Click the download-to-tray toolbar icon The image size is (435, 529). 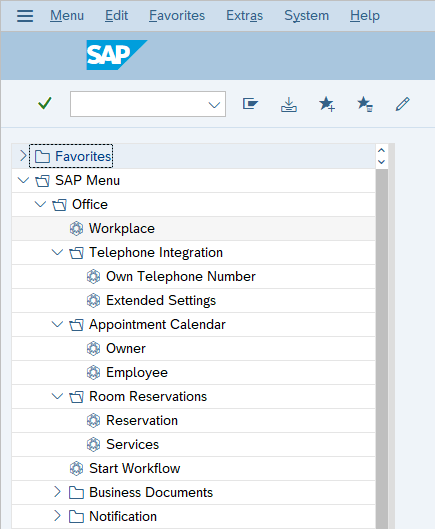click(x=289, y=104)
